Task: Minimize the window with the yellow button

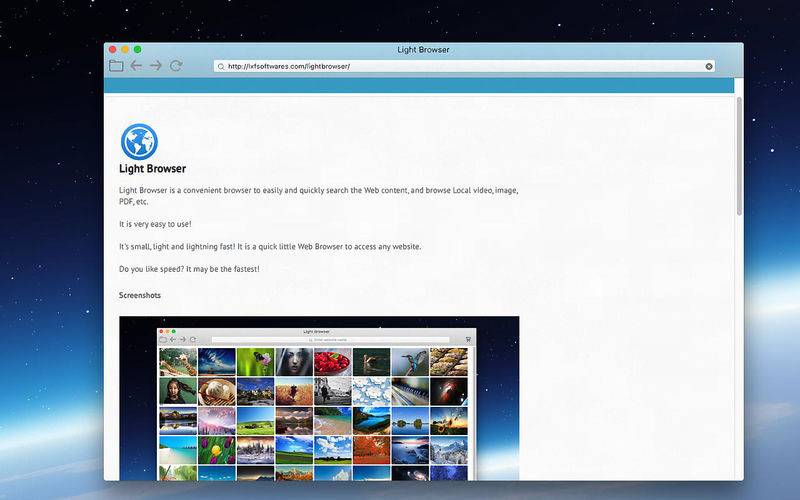Action: (125, 49)
